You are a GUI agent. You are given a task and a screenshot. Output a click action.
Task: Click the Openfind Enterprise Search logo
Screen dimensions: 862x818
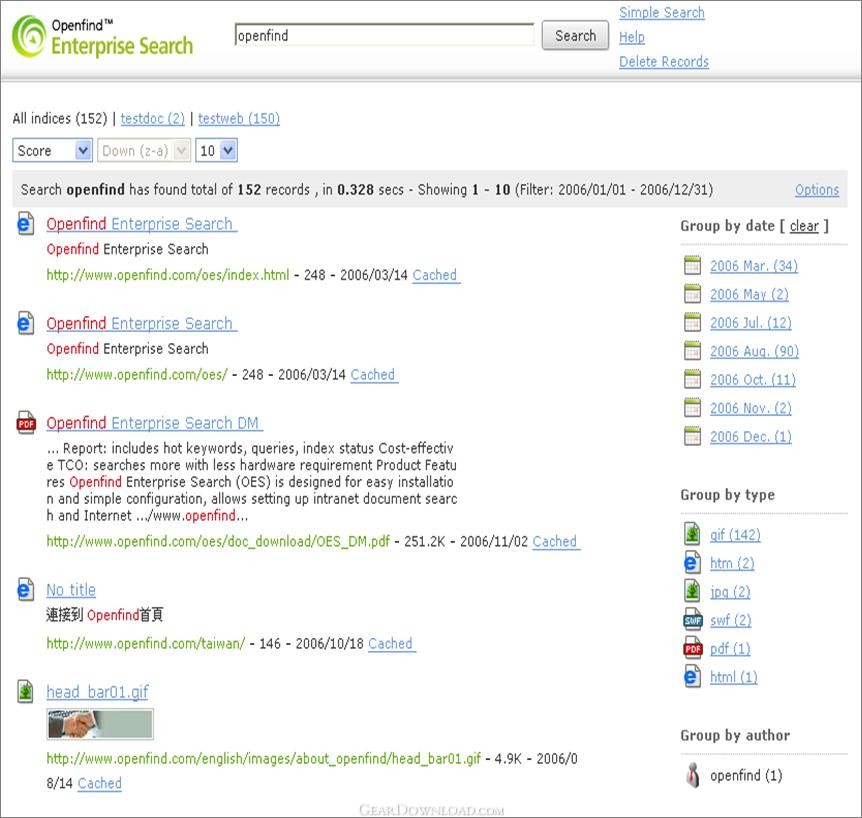(x=103, y=37)
